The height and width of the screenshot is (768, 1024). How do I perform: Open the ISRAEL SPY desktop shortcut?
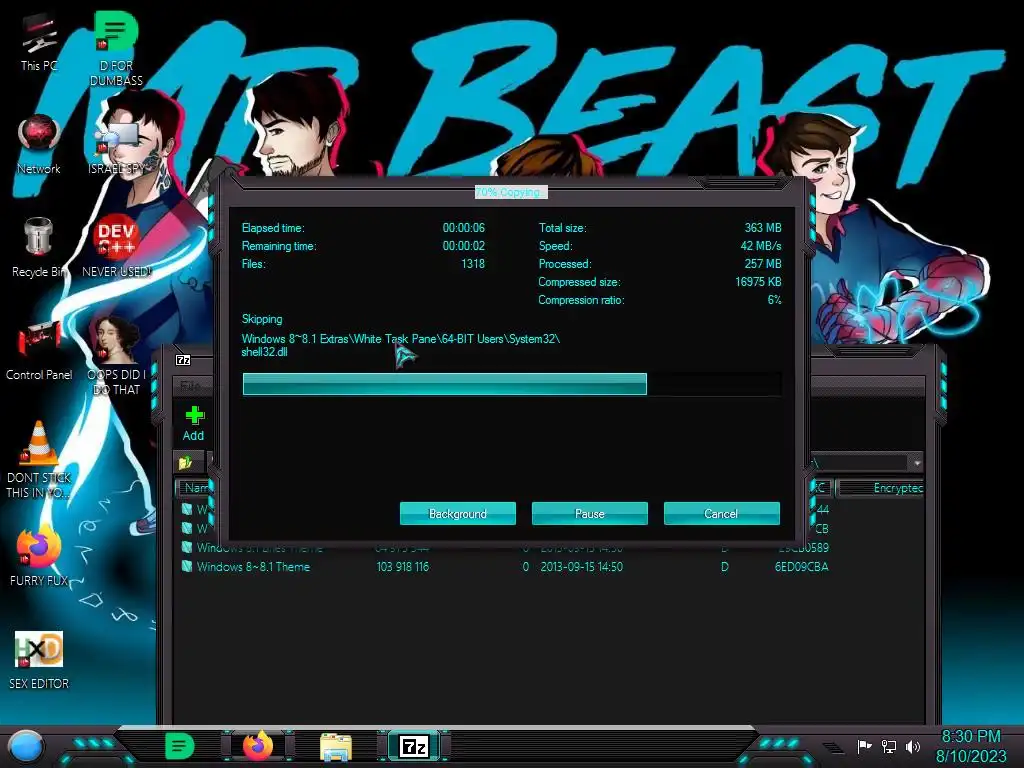tap(116, 147)
